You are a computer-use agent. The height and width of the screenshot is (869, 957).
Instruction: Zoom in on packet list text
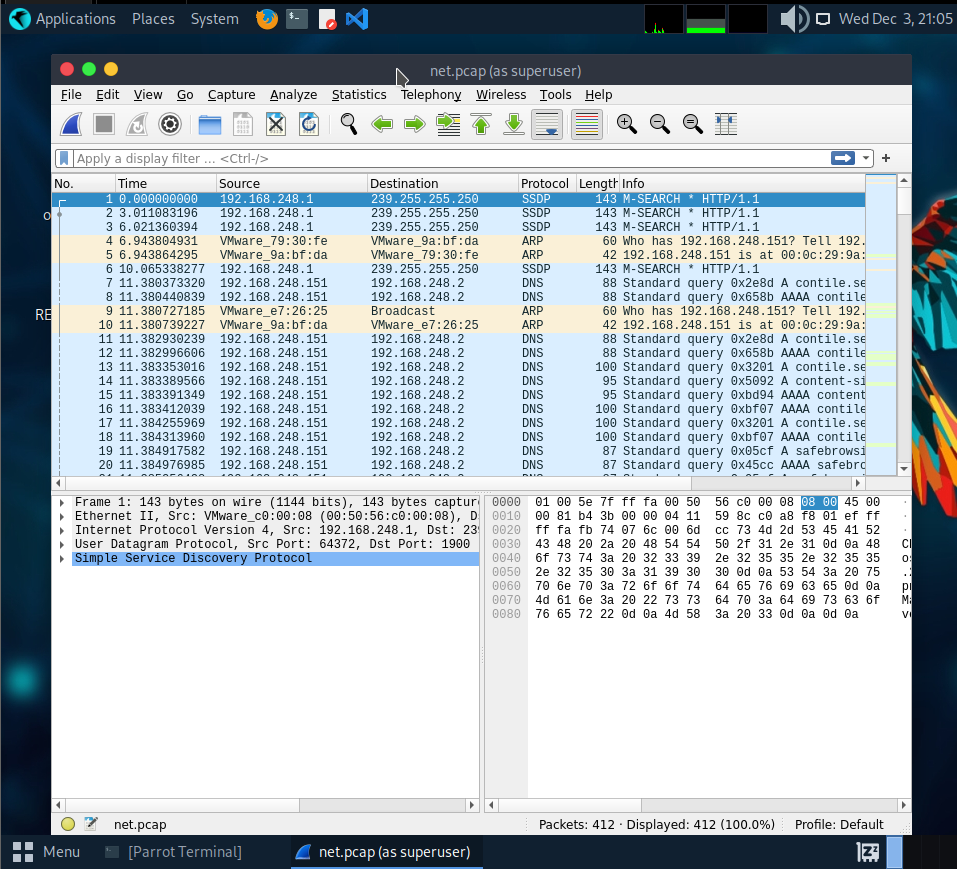(x=627, y=124)
